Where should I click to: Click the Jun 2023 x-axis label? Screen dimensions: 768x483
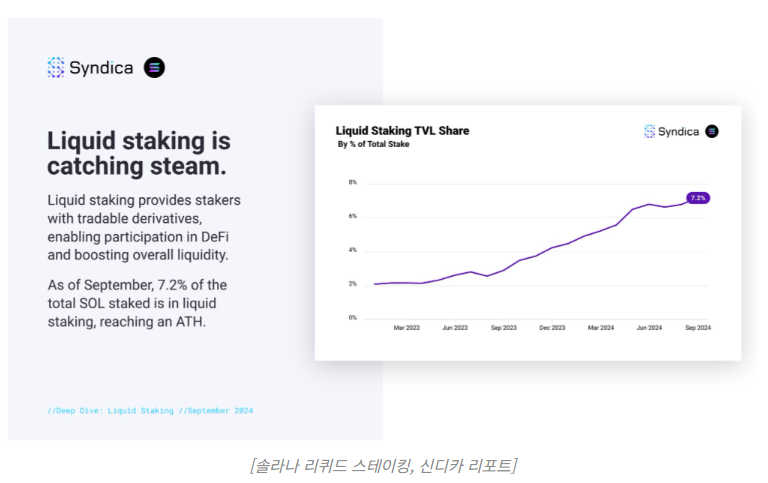click(x=454, y=327)
